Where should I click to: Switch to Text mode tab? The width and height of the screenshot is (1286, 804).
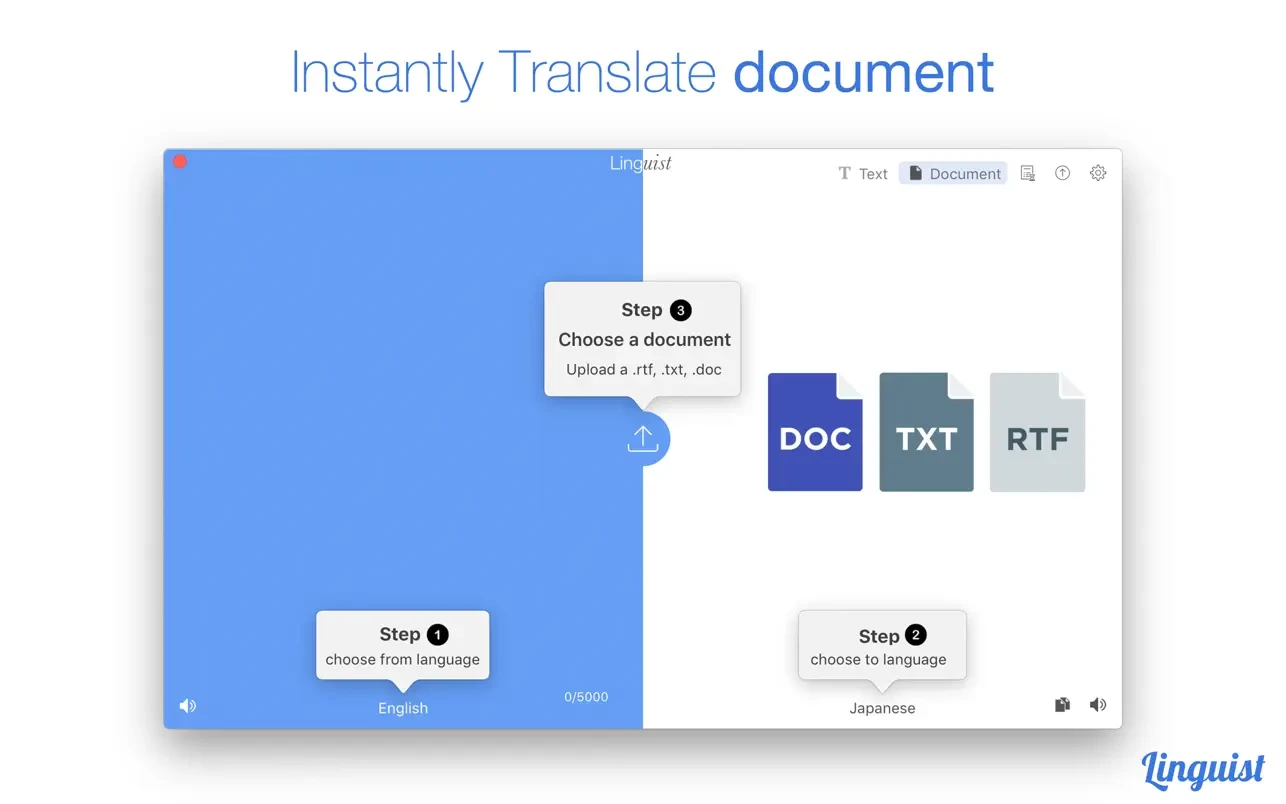tap(862, 174)
